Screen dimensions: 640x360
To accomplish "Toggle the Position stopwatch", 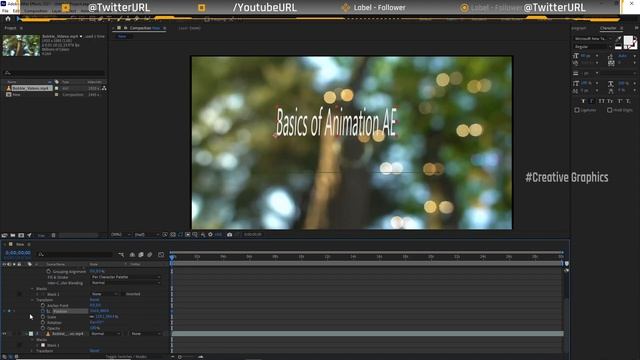I will [43, 311].
